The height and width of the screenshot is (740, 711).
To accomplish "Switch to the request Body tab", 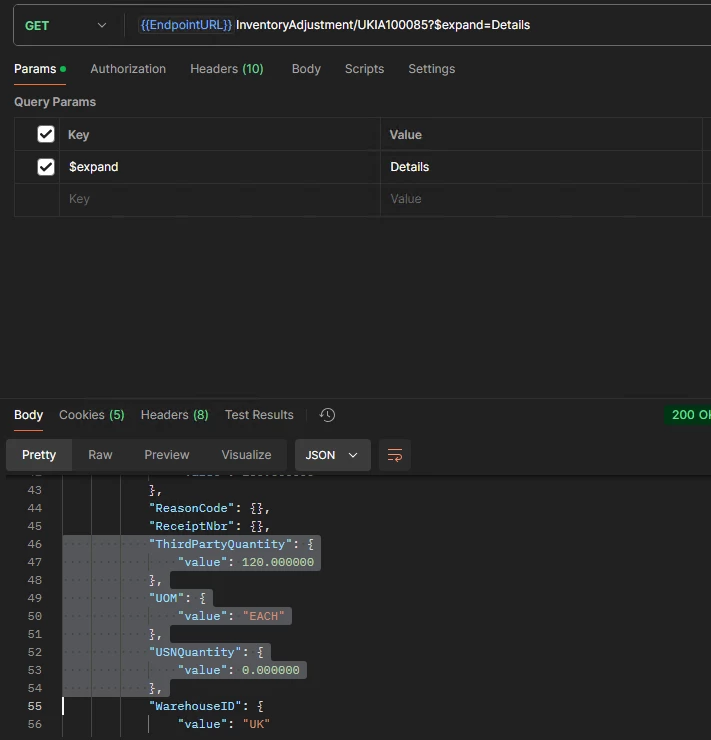I will tap(306, 69).
